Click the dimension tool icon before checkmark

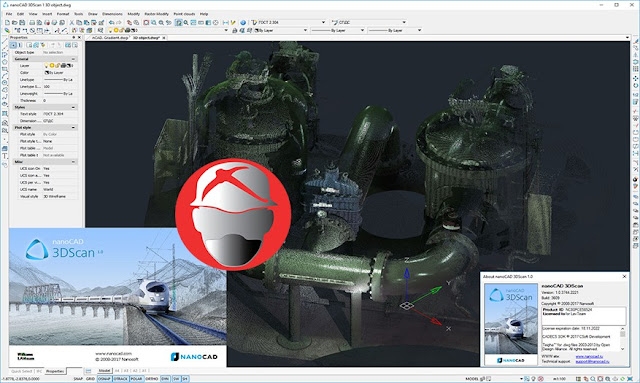(x=225, y=22)
